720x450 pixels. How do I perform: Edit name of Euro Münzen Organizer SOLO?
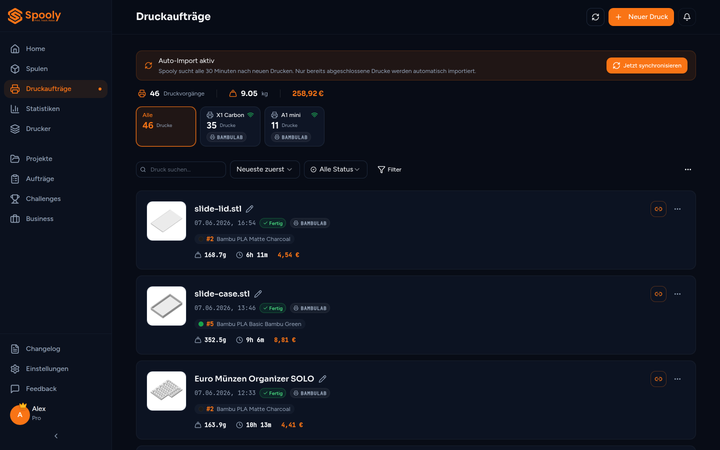[x=323, y=379]
